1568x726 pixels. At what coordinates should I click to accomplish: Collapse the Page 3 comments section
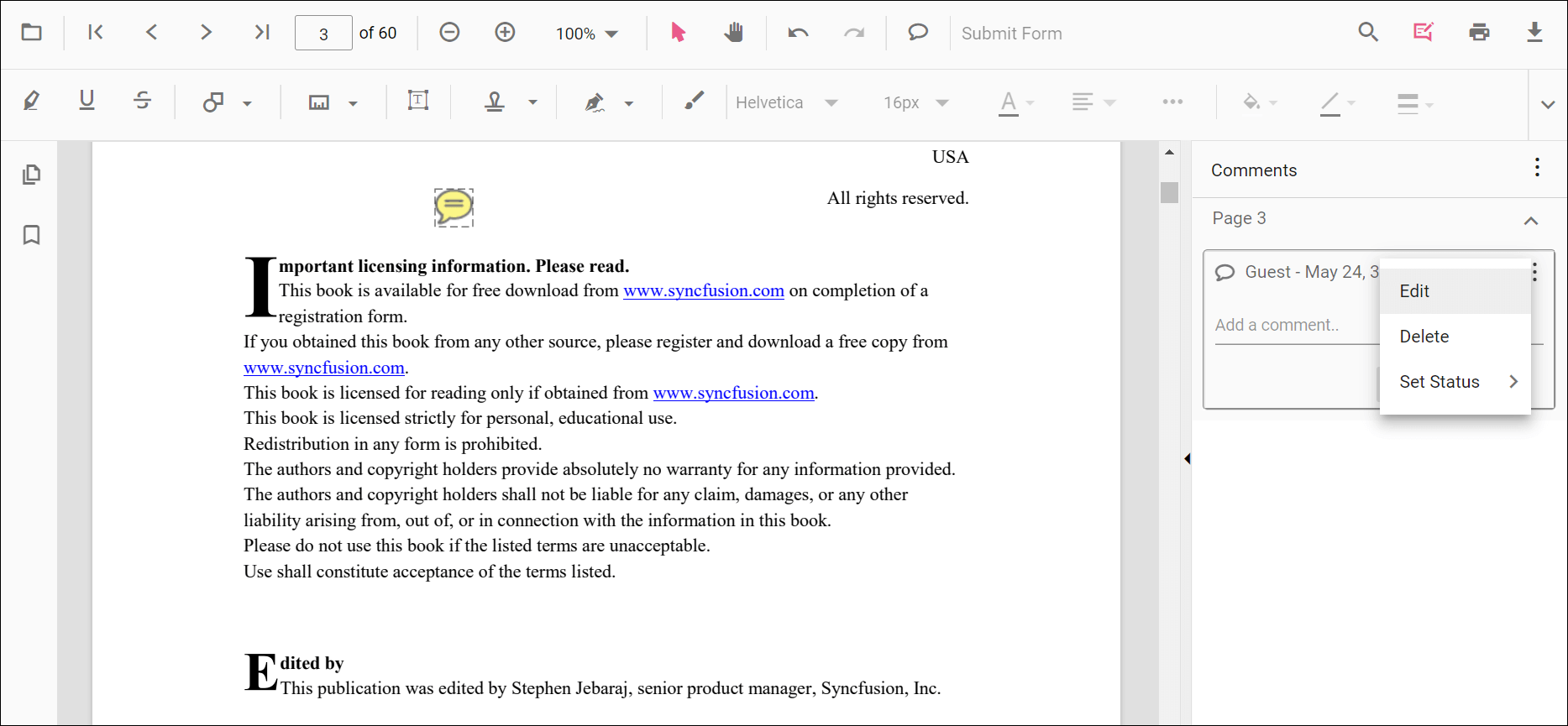click(x=1530, y=220)
